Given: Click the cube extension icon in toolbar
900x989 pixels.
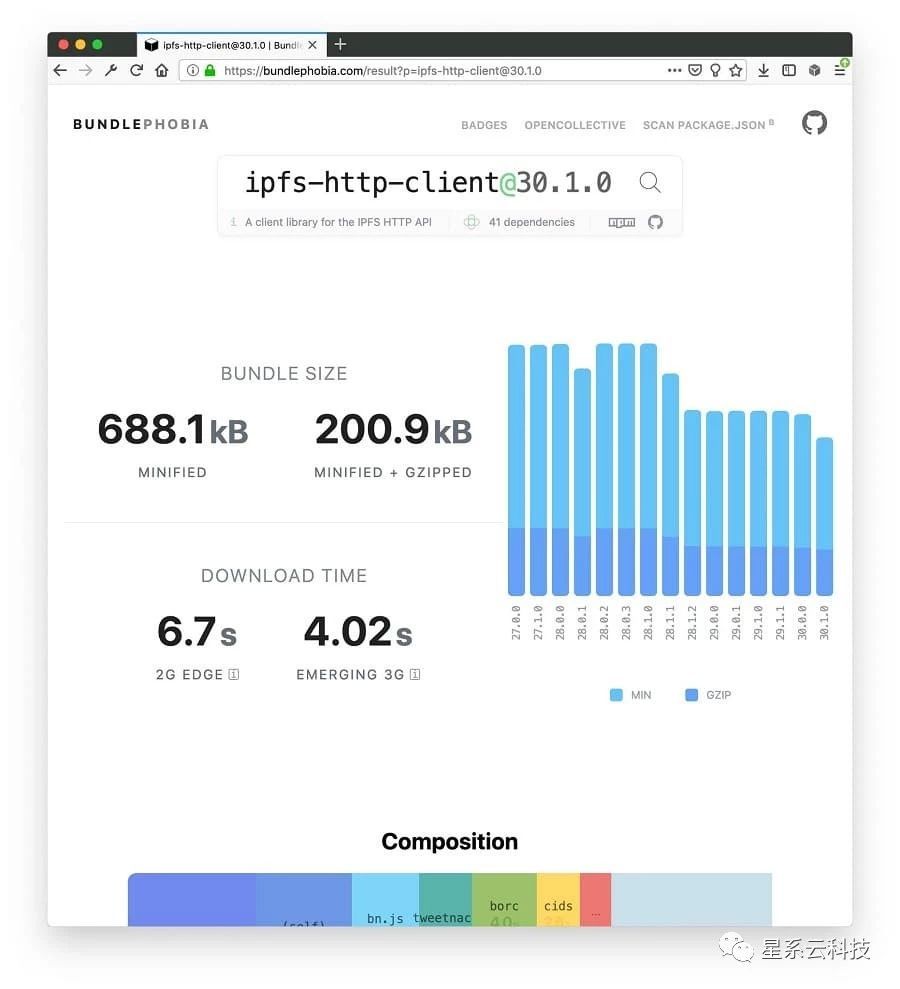Looking at the screenshot, I should pyautogui.click(x=814, y=71).
